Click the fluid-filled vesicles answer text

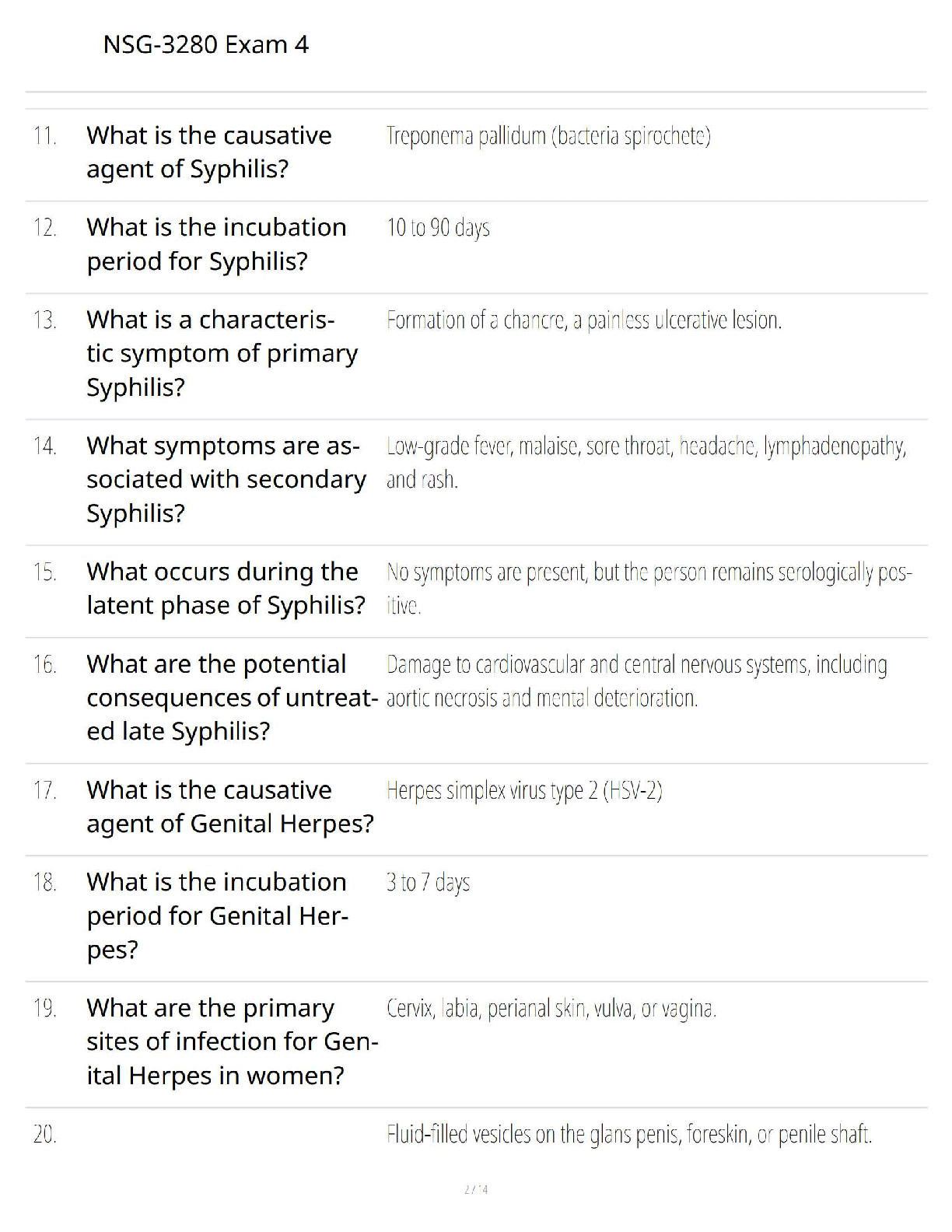[628, 1135]
